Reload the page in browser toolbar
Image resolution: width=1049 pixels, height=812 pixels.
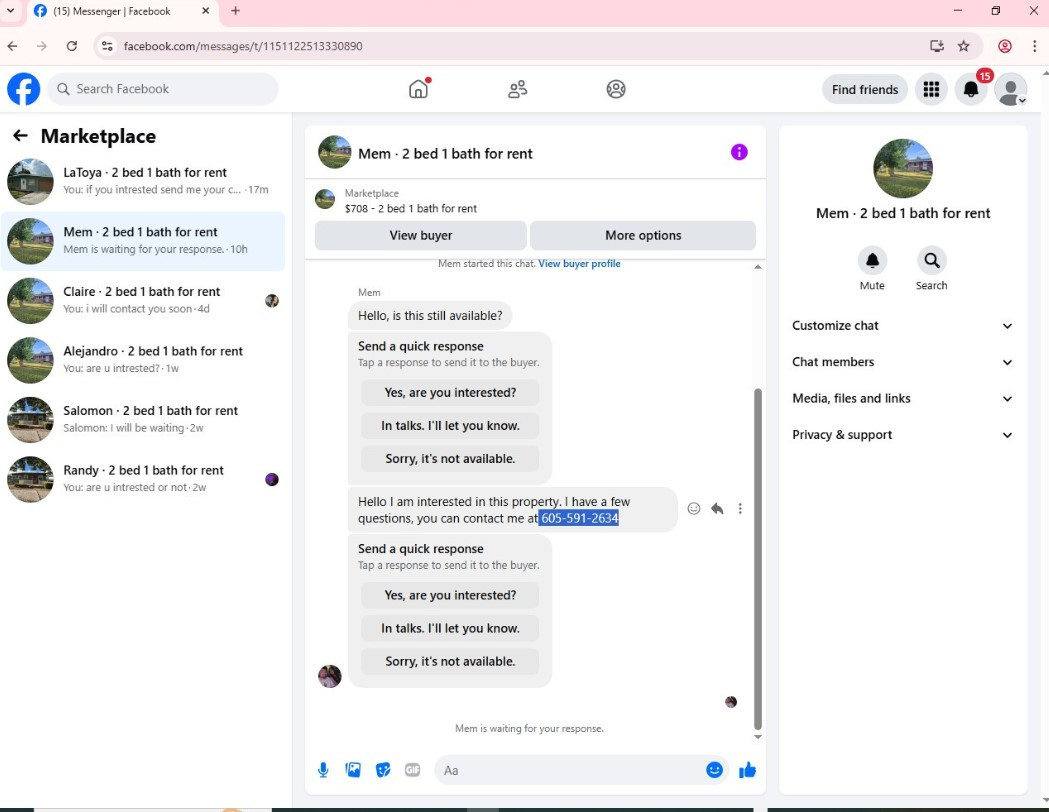(x=72, y=46)
